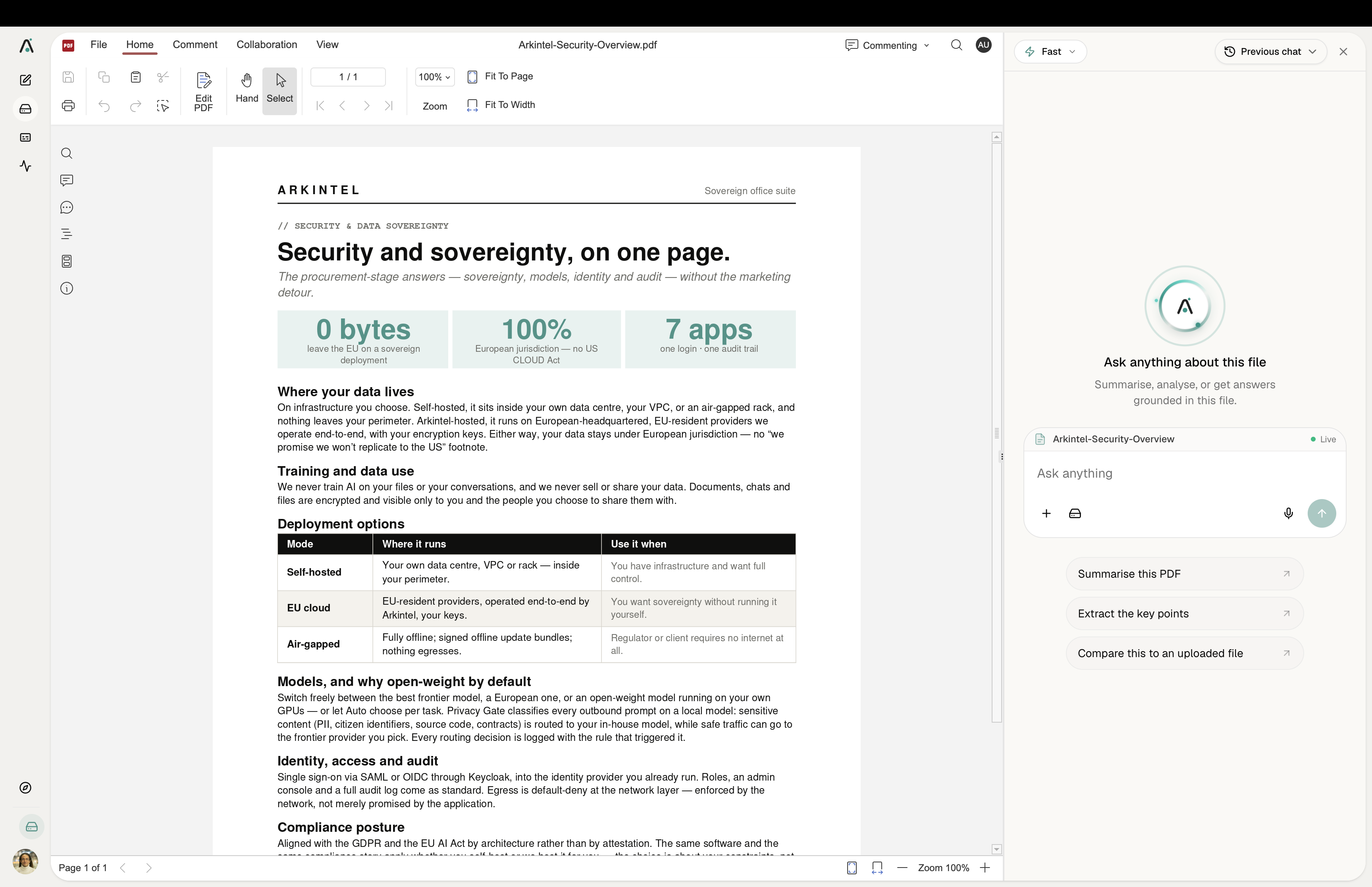The height and width of the screenshot is (887, 1372).
Task: Switch to the Home tab
Action: point(140,45)
